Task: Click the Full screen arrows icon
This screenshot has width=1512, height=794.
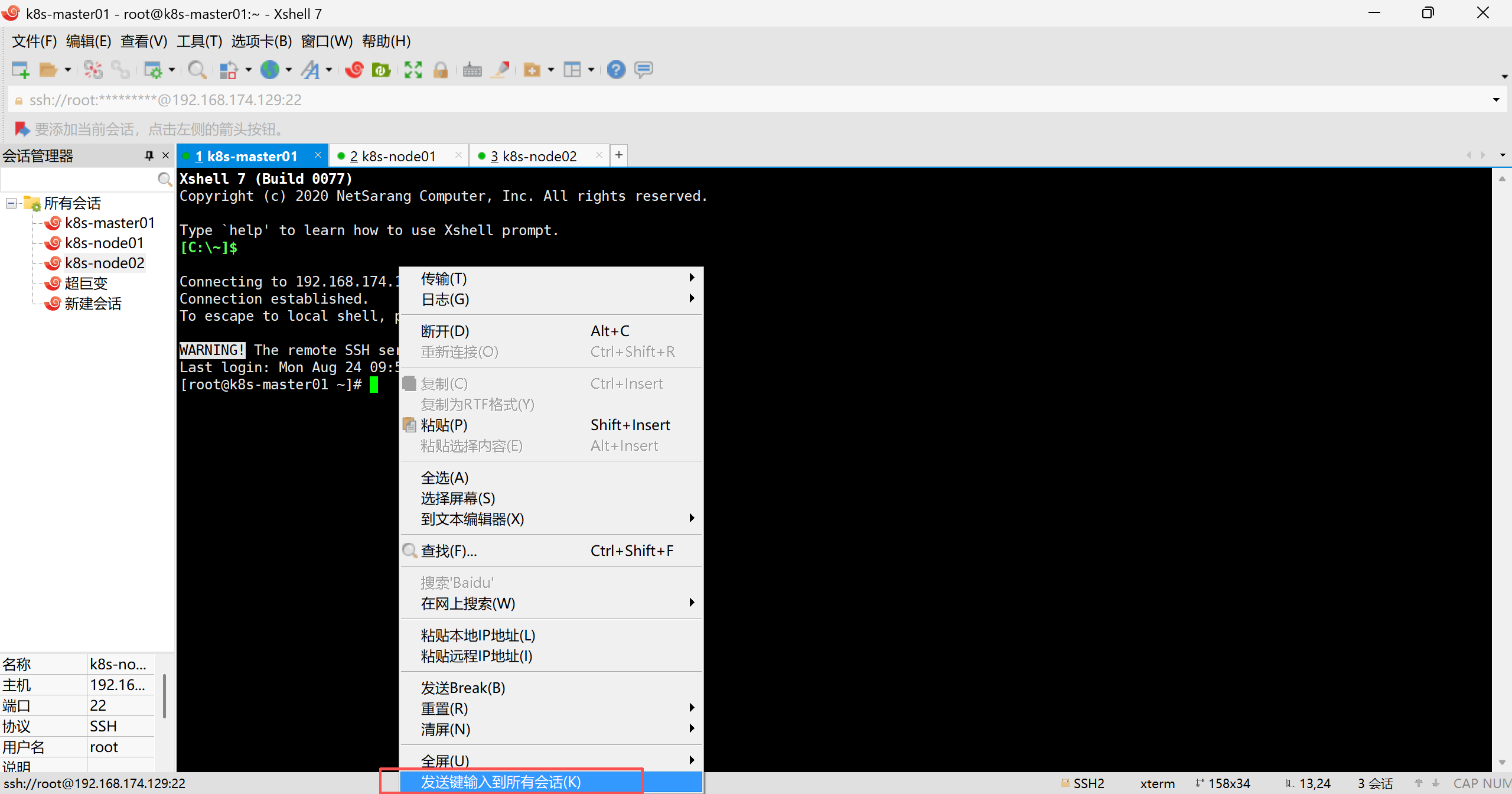Action: click(413, 70)
